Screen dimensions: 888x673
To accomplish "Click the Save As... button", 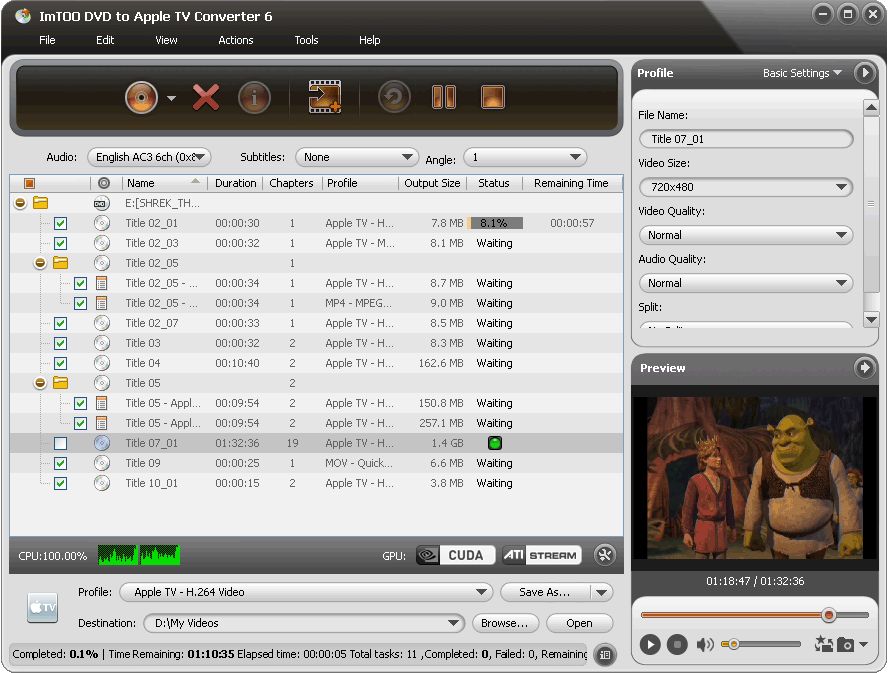I will pyautogui.click(x=544, y=592).
